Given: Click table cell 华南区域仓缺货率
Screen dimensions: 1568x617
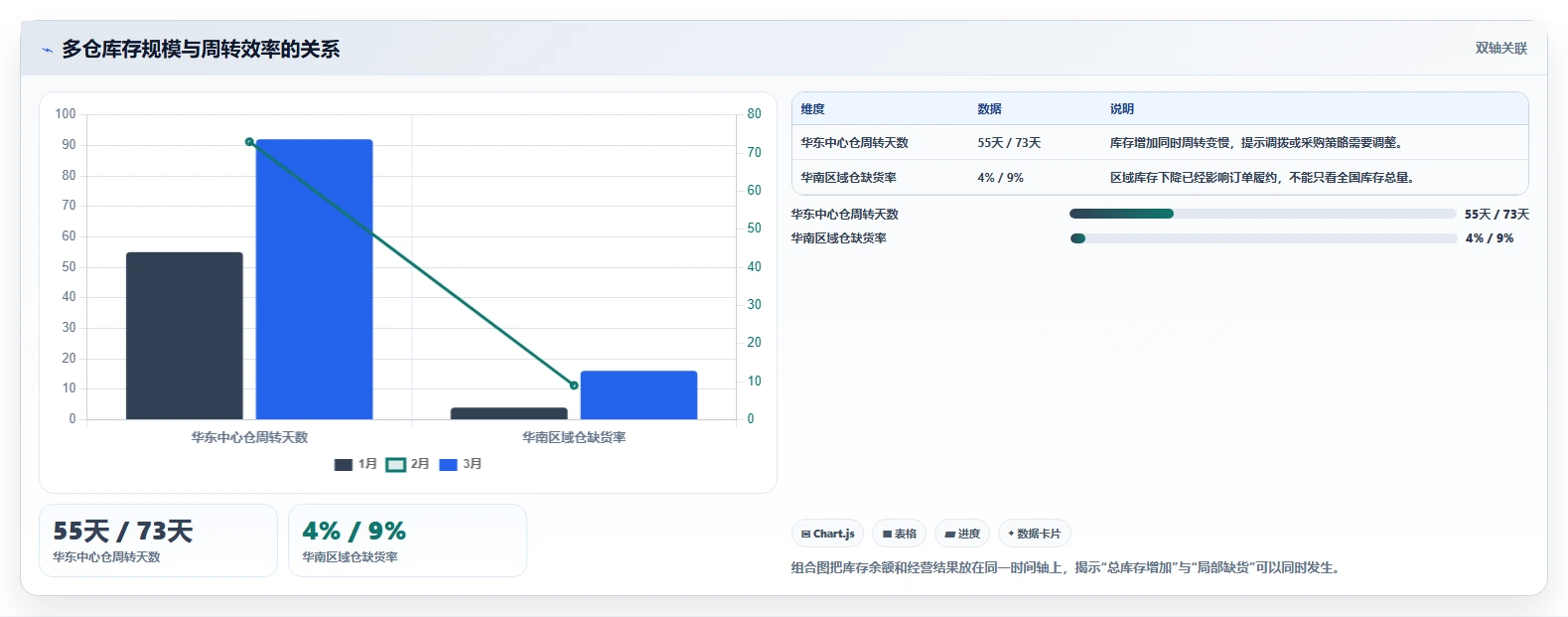Looking at the screenshot, I should 849,178.
